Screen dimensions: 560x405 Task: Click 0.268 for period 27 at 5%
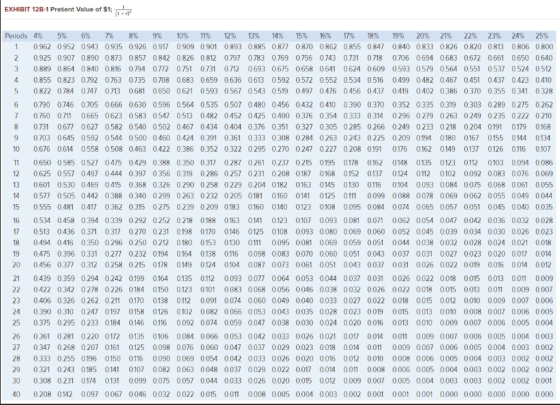pyautogui.click(x=66, y=347)
